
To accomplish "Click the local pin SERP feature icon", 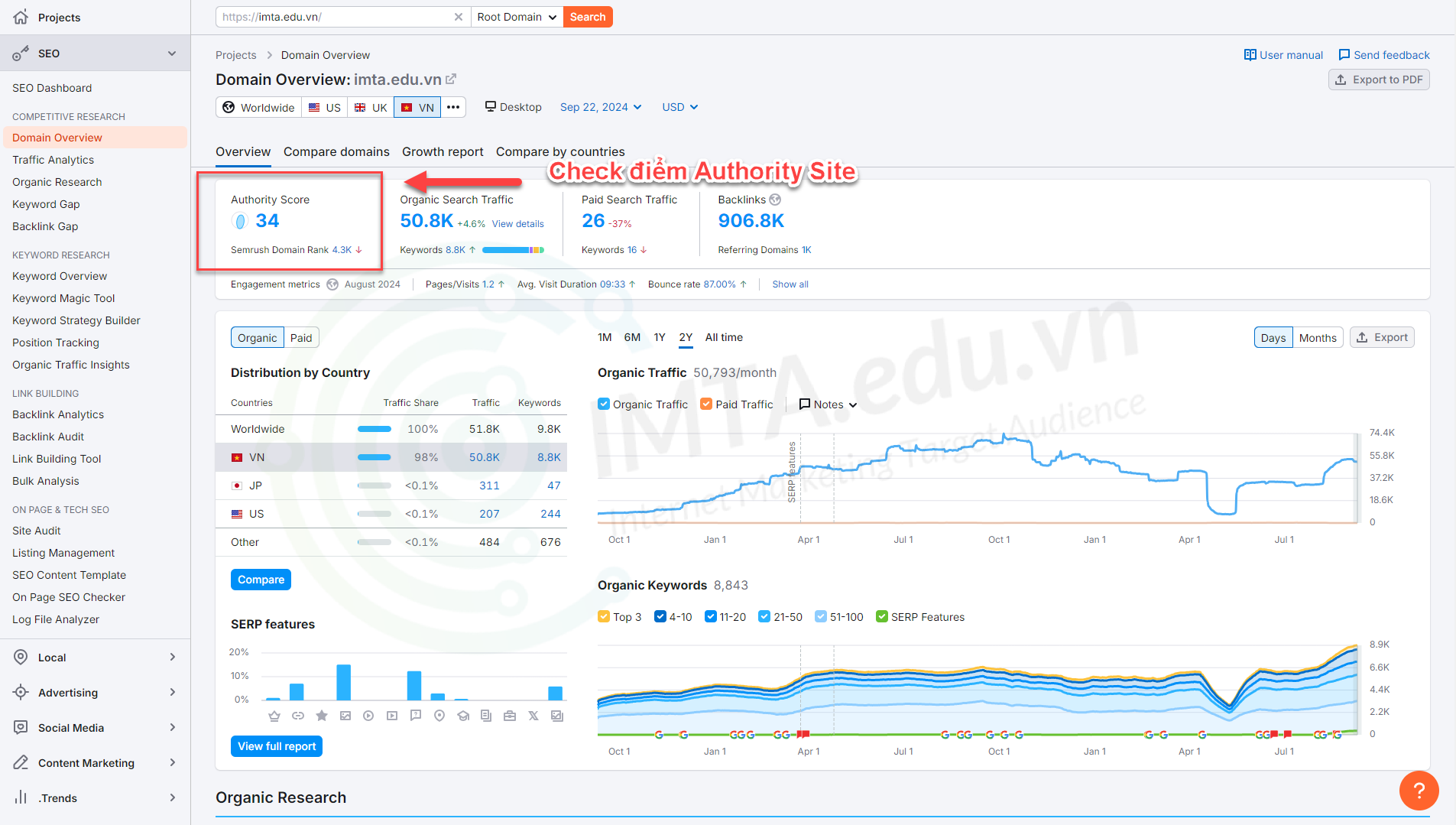I will (439, 716).
